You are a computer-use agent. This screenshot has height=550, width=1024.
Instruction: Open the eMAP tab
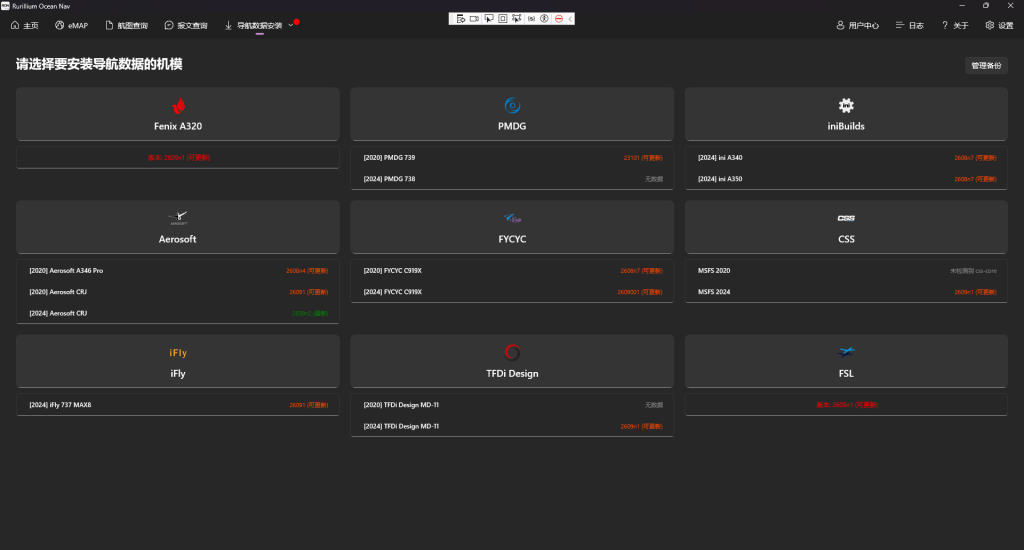pyautogui.click(x=71, y=25)
